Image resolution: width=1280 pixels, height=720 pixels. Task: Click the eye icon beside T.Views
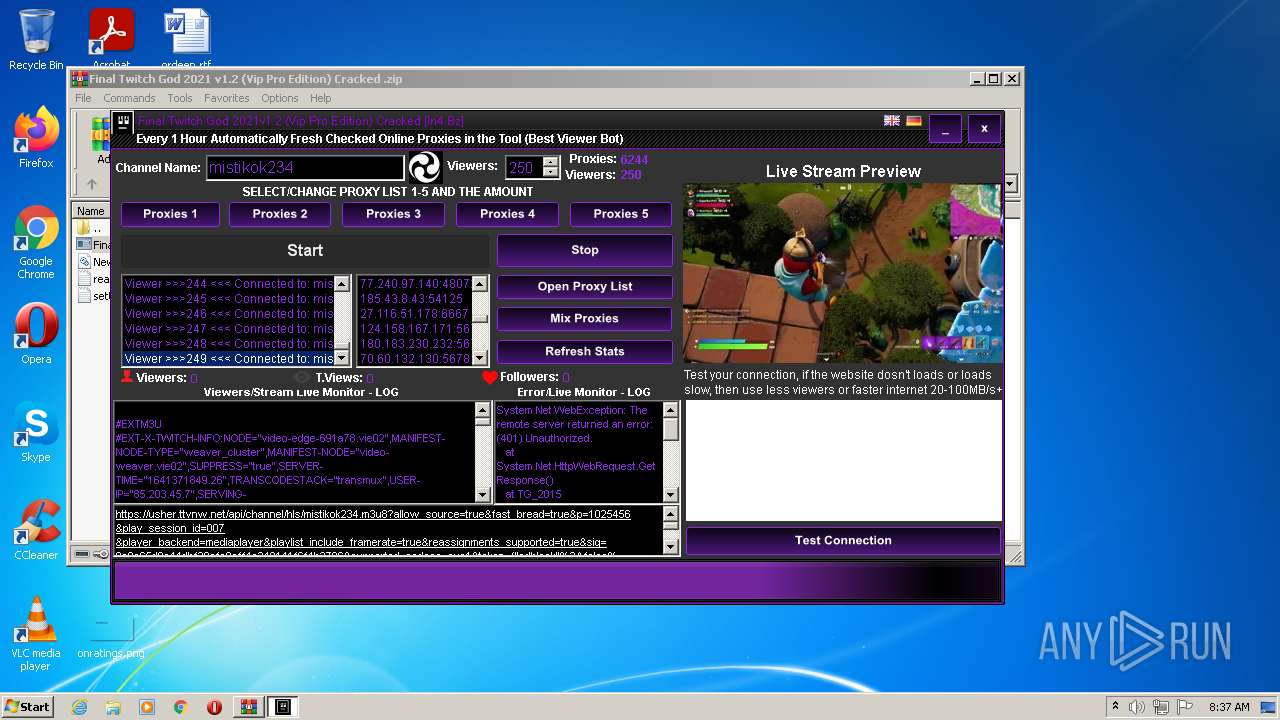coord(302,378)
